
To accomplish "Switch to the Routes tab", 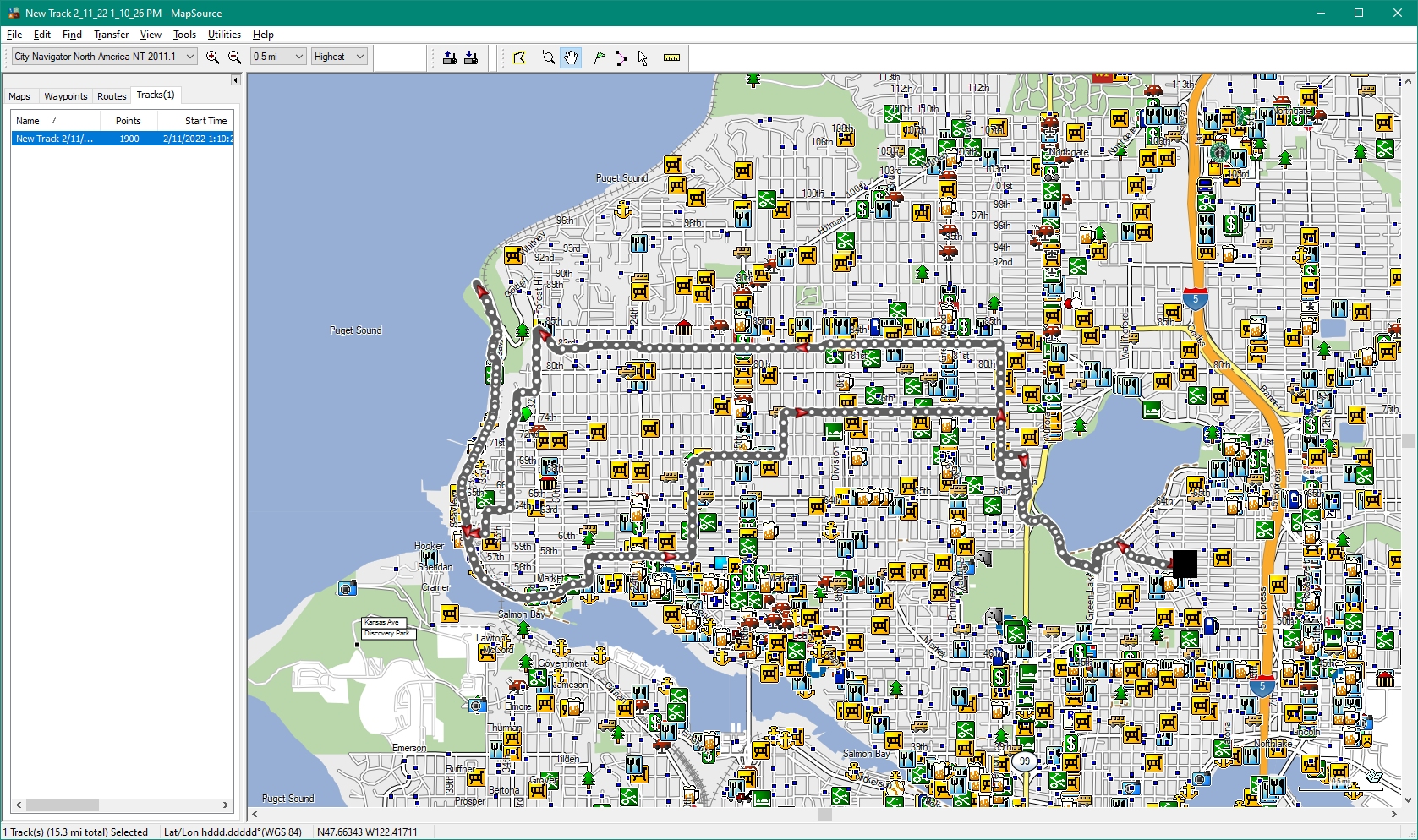I will (112, 96).
